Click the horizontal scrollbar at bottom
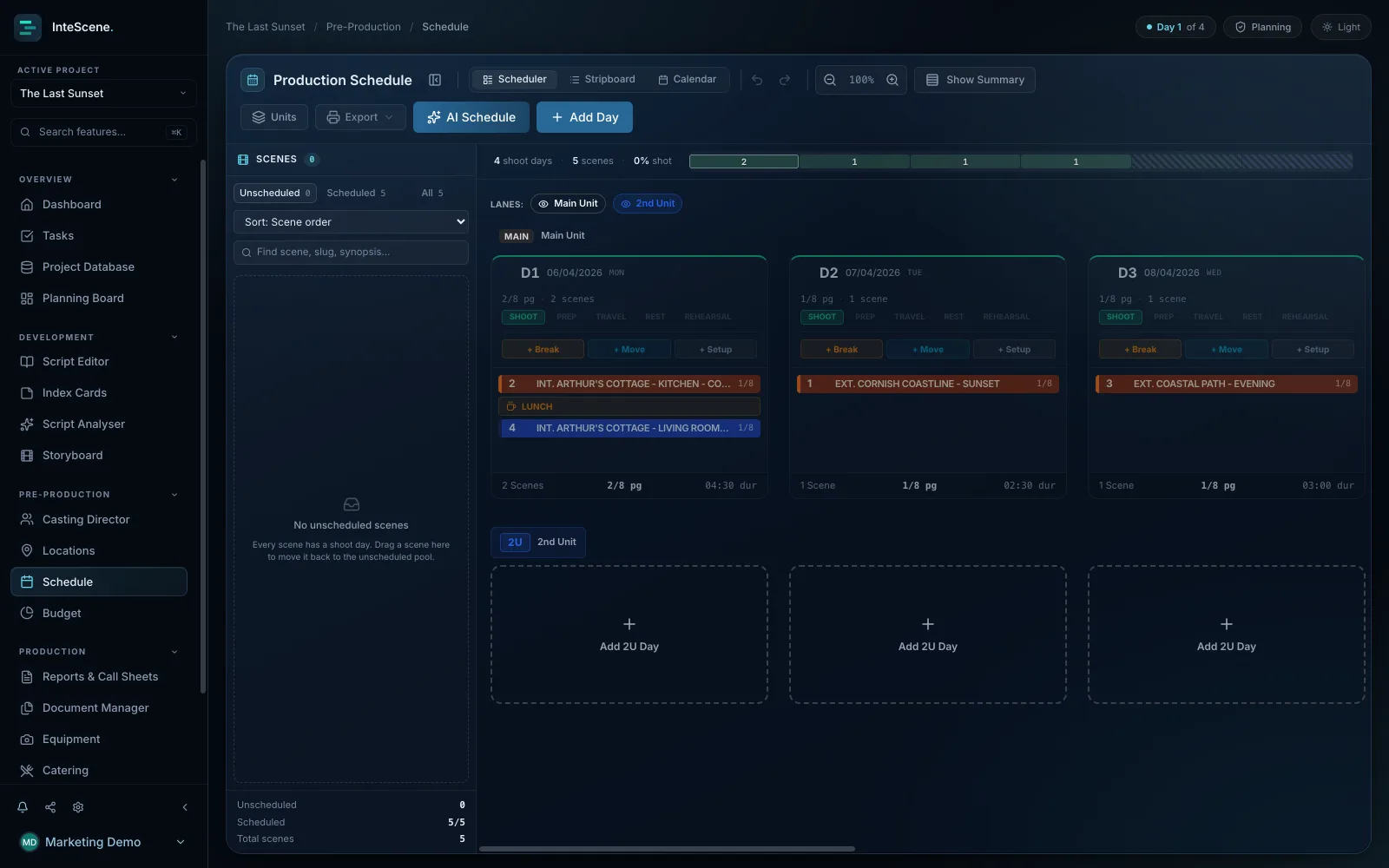 [x=667, y=849]
